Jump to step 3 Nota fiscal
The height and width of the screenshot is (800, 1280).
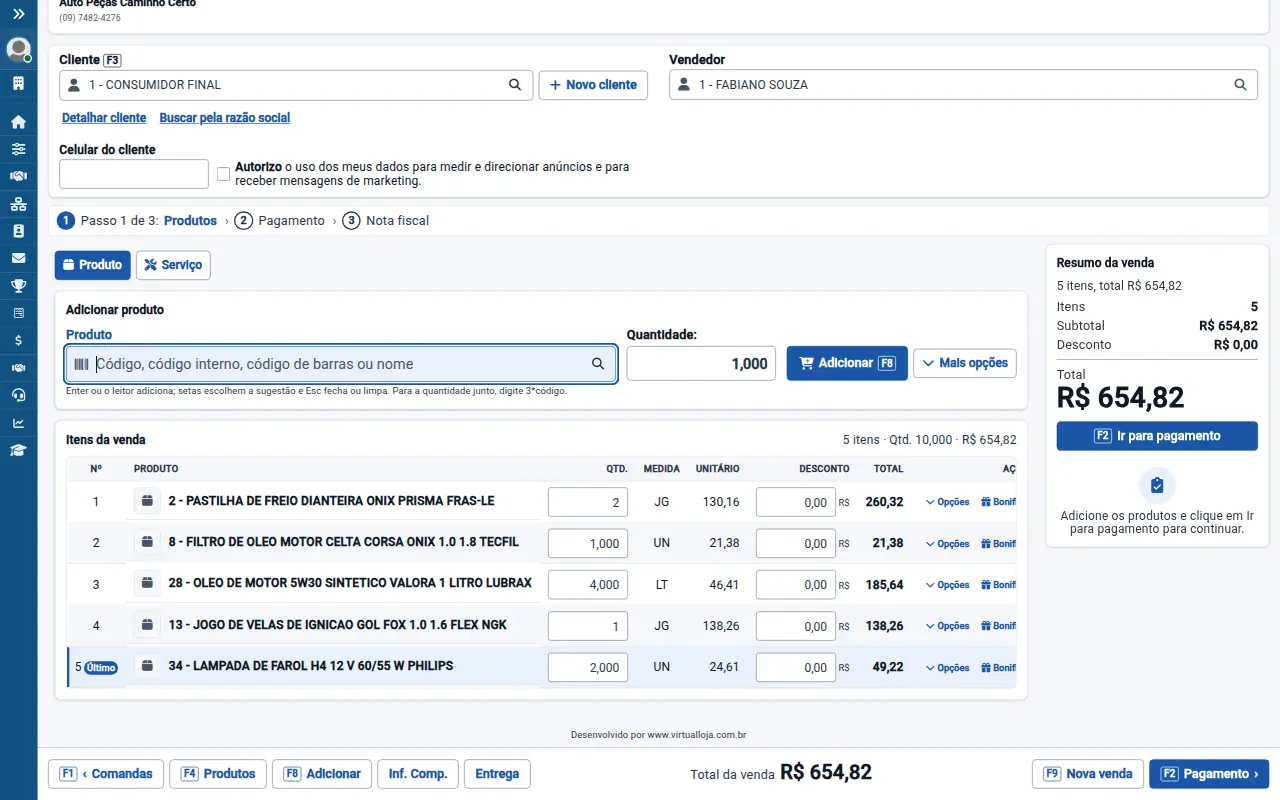(x=386, y=221)
